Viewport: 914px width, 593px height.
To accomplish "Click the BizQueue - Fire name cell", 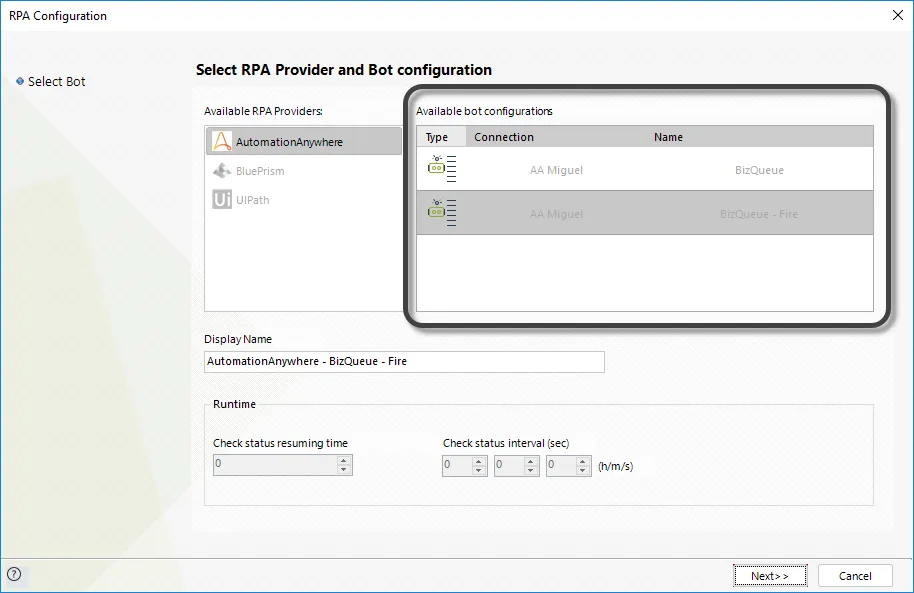I will pos(759,214).
